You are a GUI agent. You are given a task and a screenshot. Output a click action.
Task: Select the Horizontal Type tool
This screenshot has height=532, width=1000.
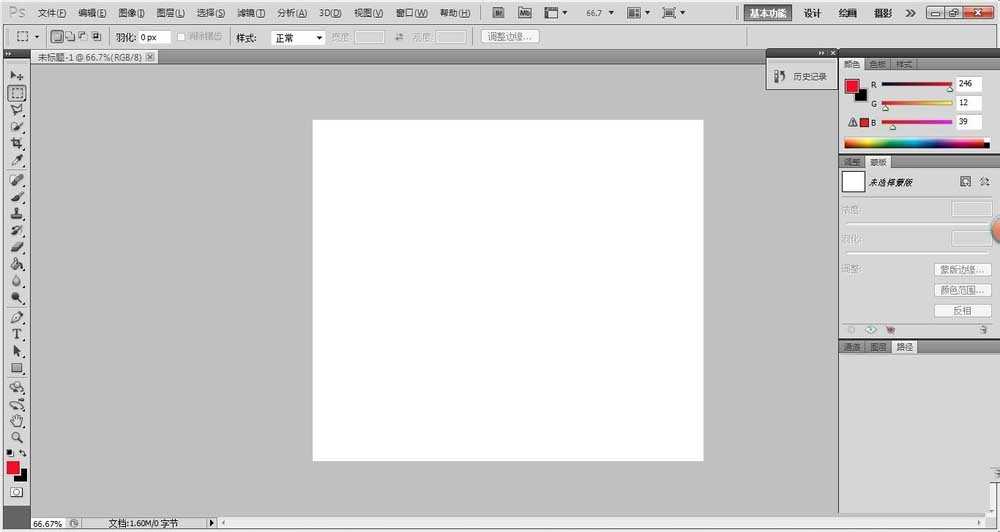17,334
